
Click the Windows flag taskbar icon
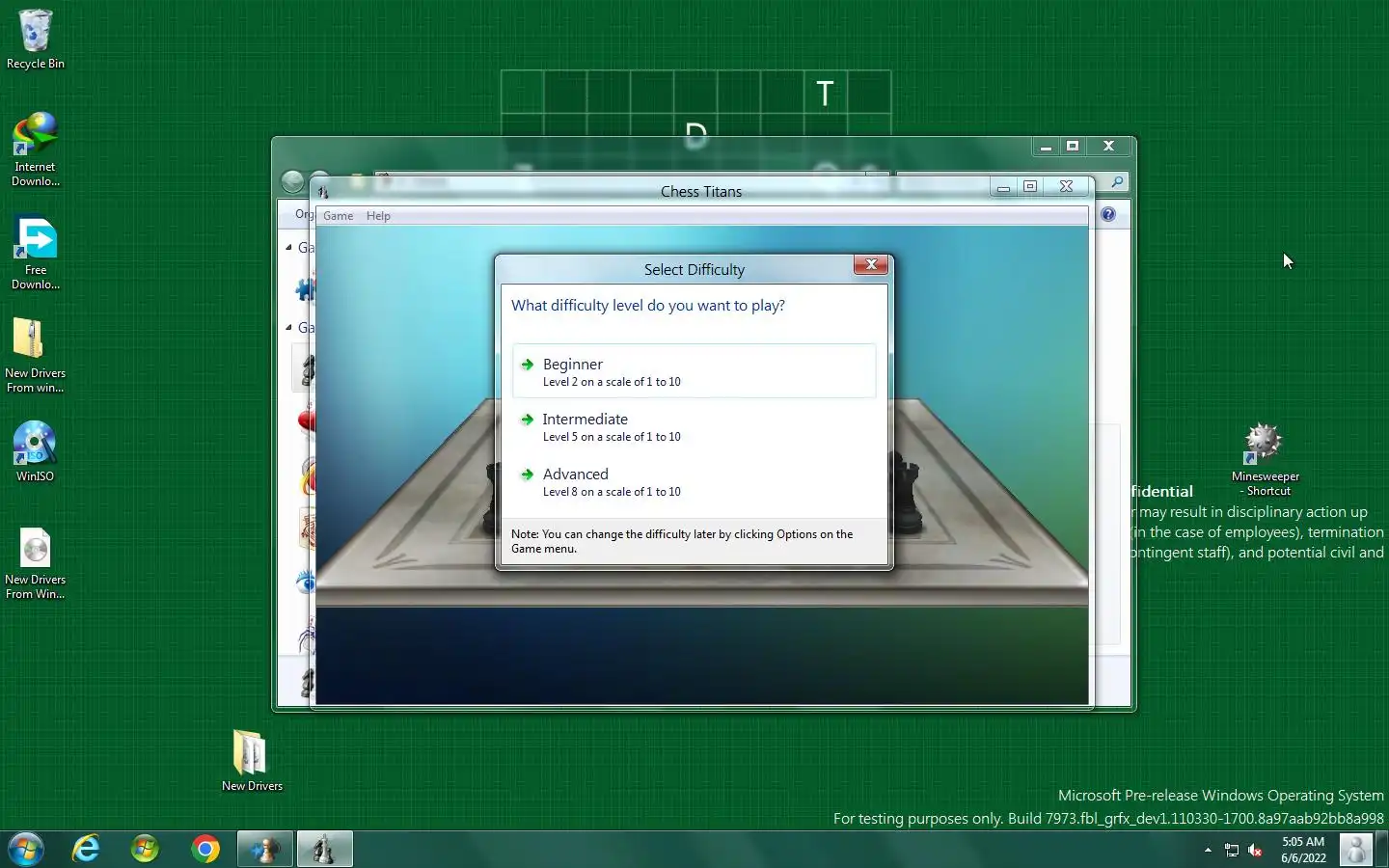click(146, 849)
